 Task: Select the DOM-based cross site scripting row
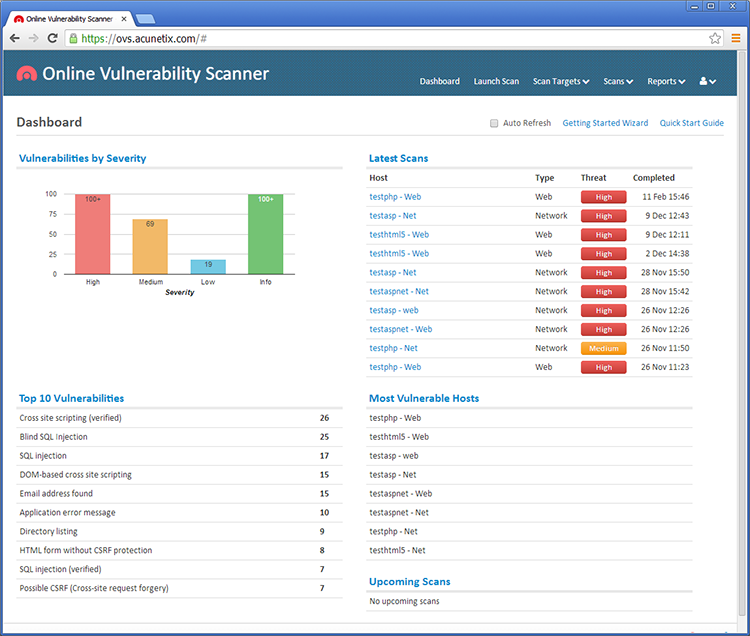pyautogui.click(x=179, y=474)
